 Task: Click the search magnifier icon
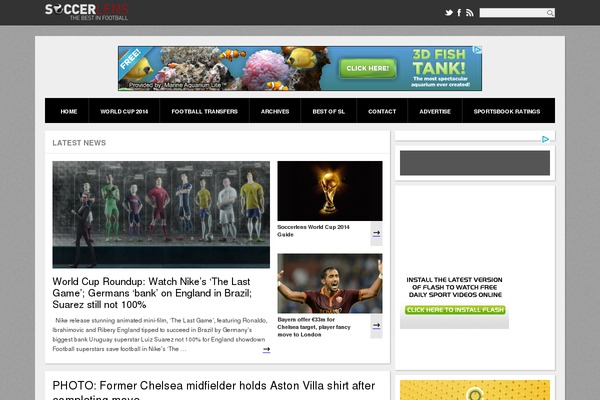click(550, 13)
